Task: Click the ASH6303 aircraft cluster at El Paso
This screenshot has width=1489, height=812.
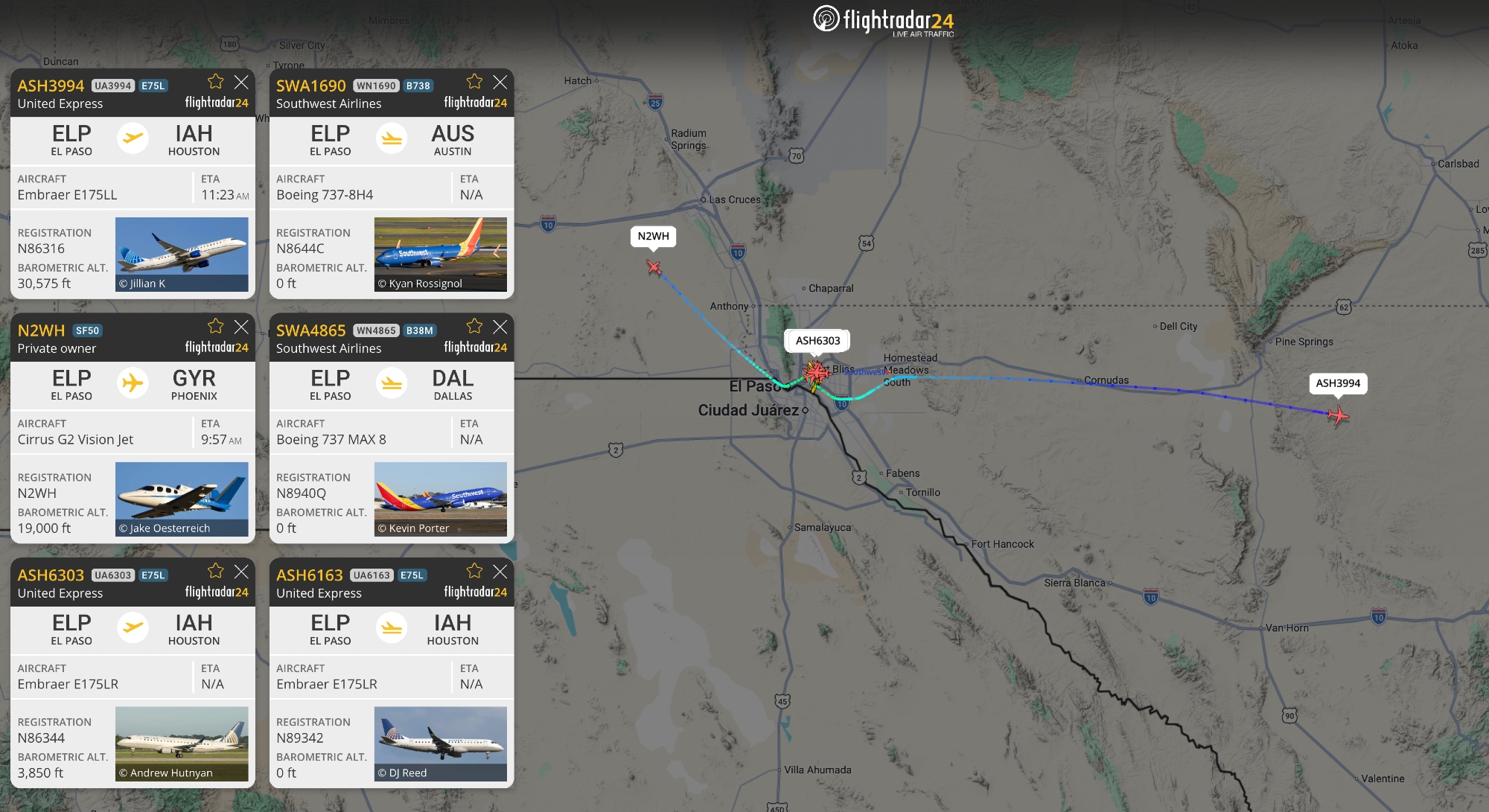Action: pos(816,372)
